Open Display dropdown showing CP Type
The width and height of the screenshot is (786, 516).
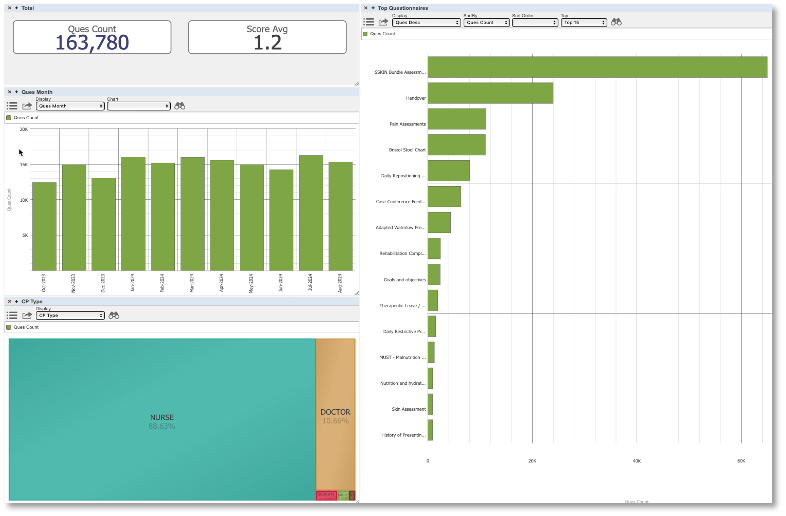[x=70, y=315]
